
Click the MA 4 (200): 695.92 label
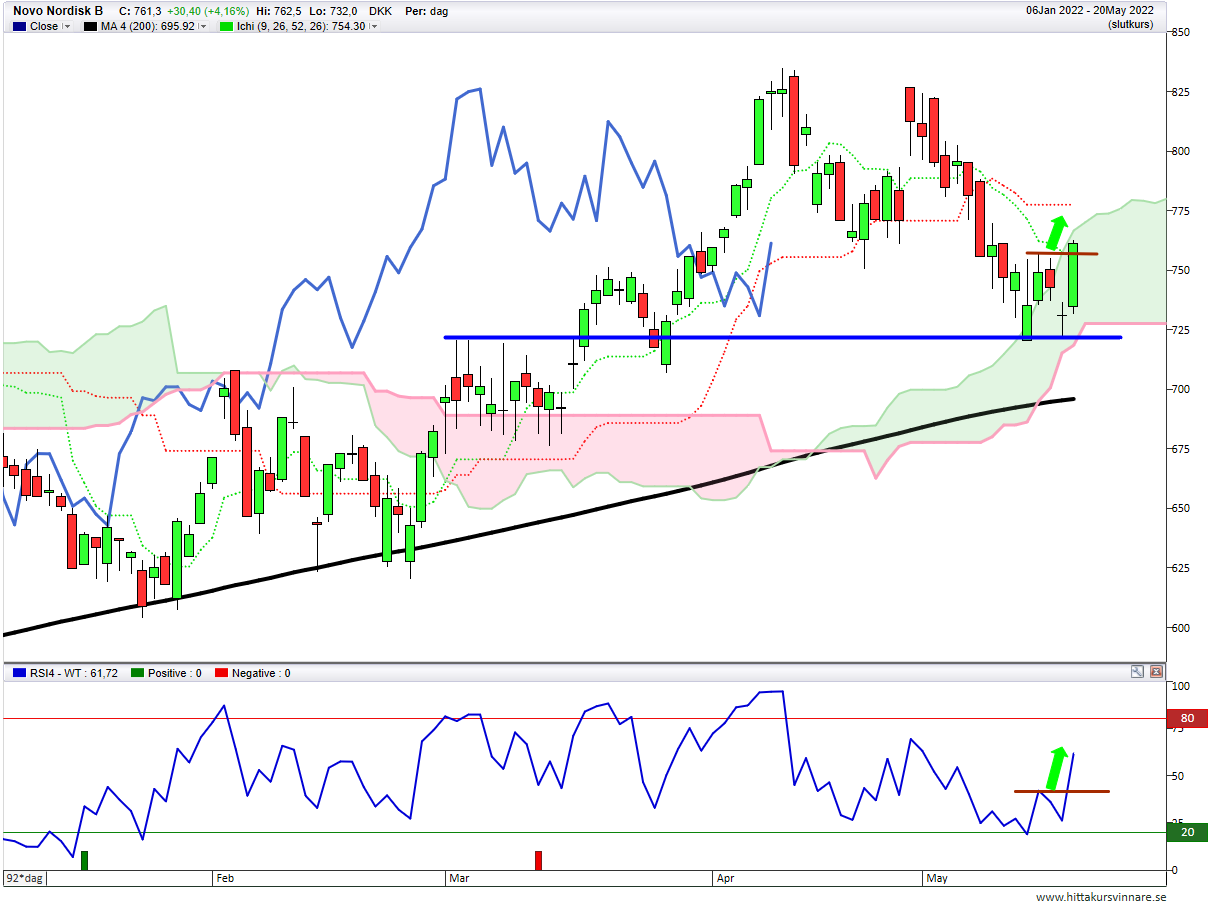click(146, 27)
